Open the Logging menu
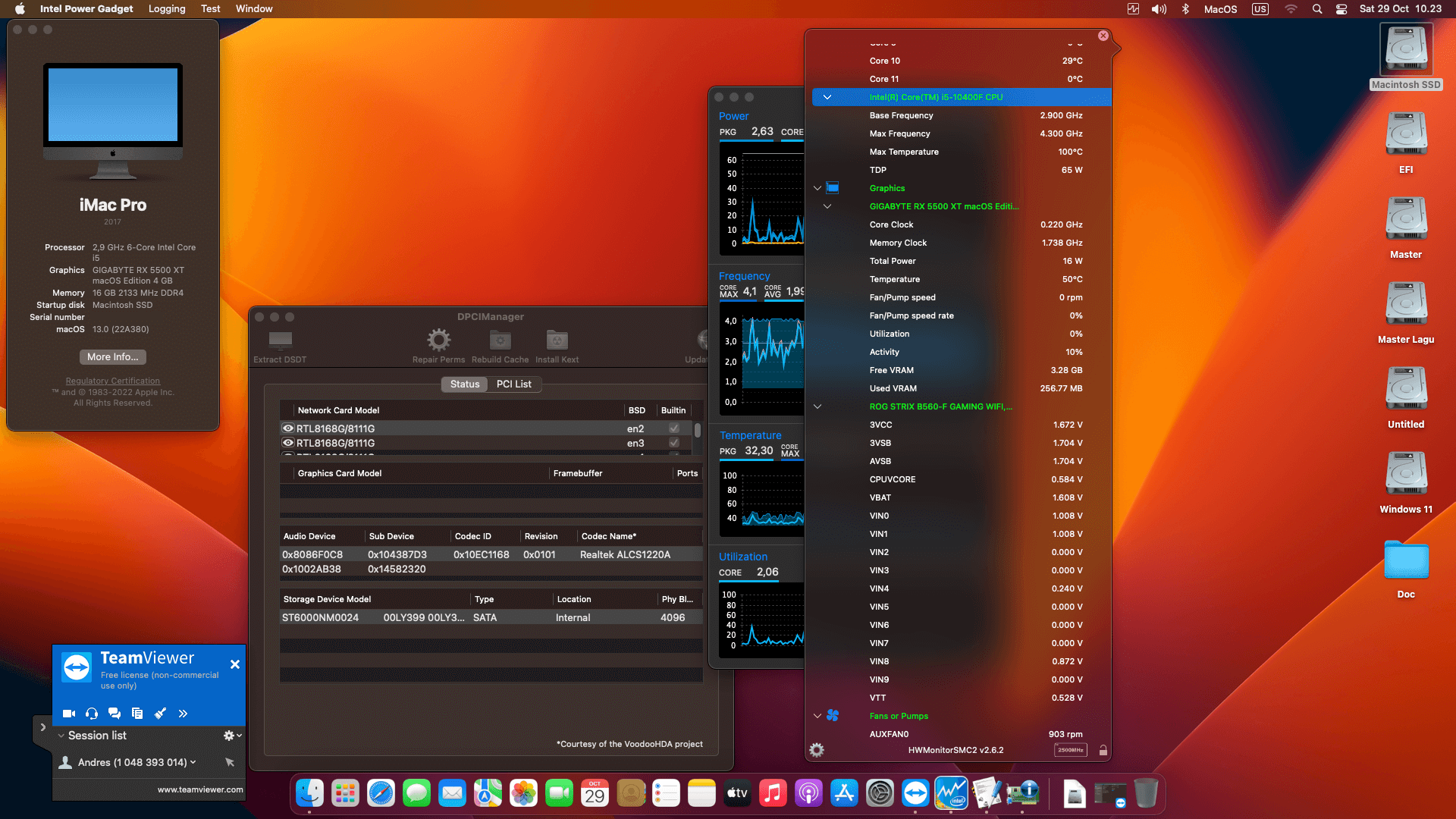Screen dimensions: 1456x819 click(x=166, y=8)
